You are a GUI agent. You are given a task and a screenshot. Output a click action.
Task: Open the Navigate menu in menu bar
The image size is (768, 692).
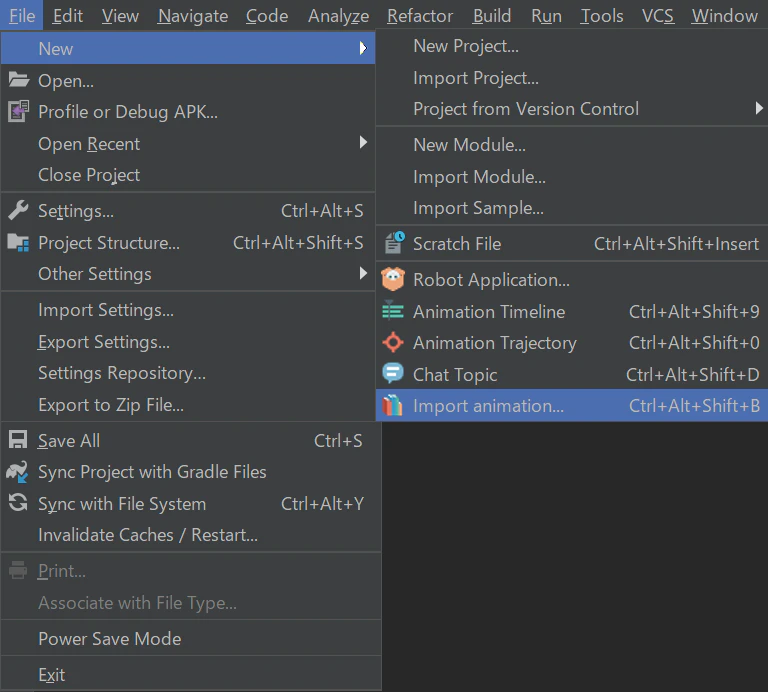193,16
